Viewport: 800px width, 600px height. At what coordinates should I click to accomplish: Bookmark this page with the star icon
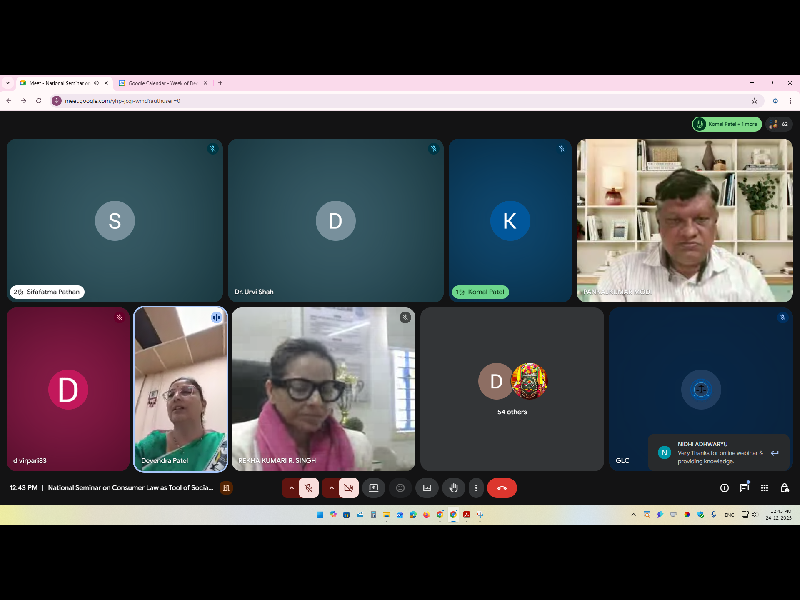pyautogui.click(x=754, y=101)
